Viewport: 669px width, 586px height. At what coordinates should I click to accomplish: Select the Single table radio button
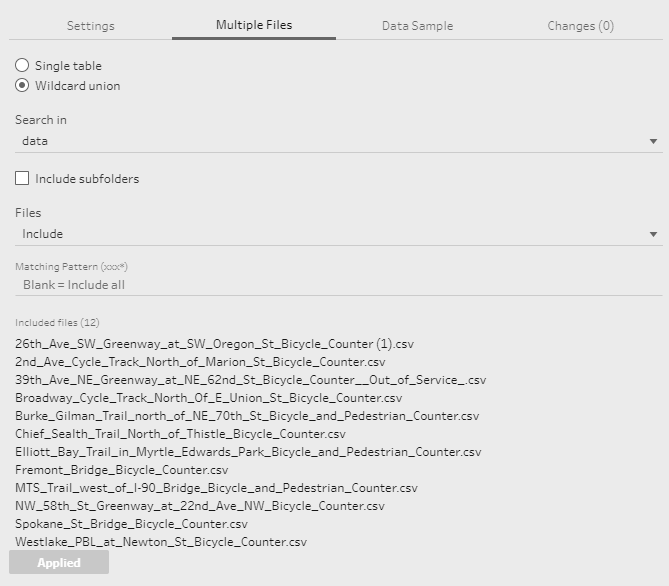tap(22, 65)
